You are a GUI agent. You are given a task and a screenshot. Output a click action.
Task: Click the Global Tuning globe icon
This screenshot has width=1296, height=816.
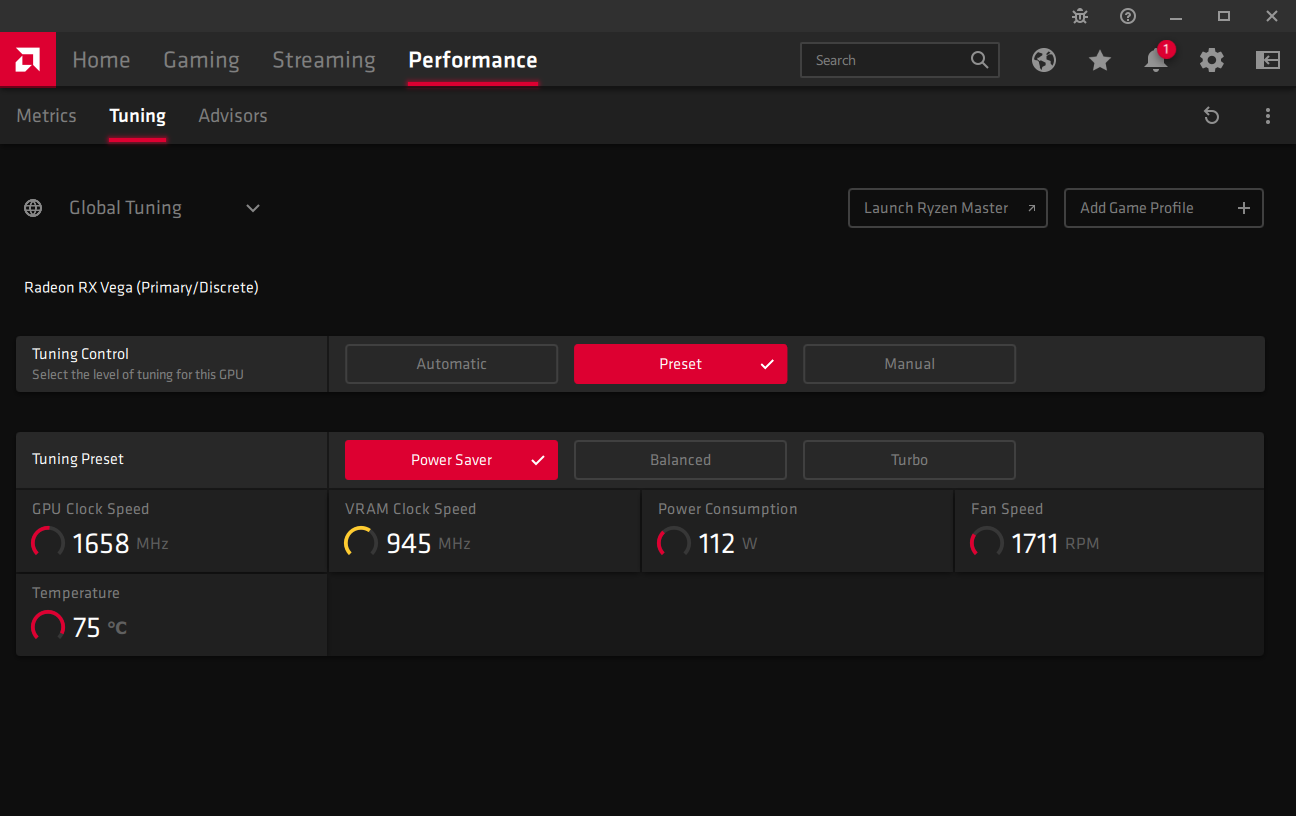point(33,208)
